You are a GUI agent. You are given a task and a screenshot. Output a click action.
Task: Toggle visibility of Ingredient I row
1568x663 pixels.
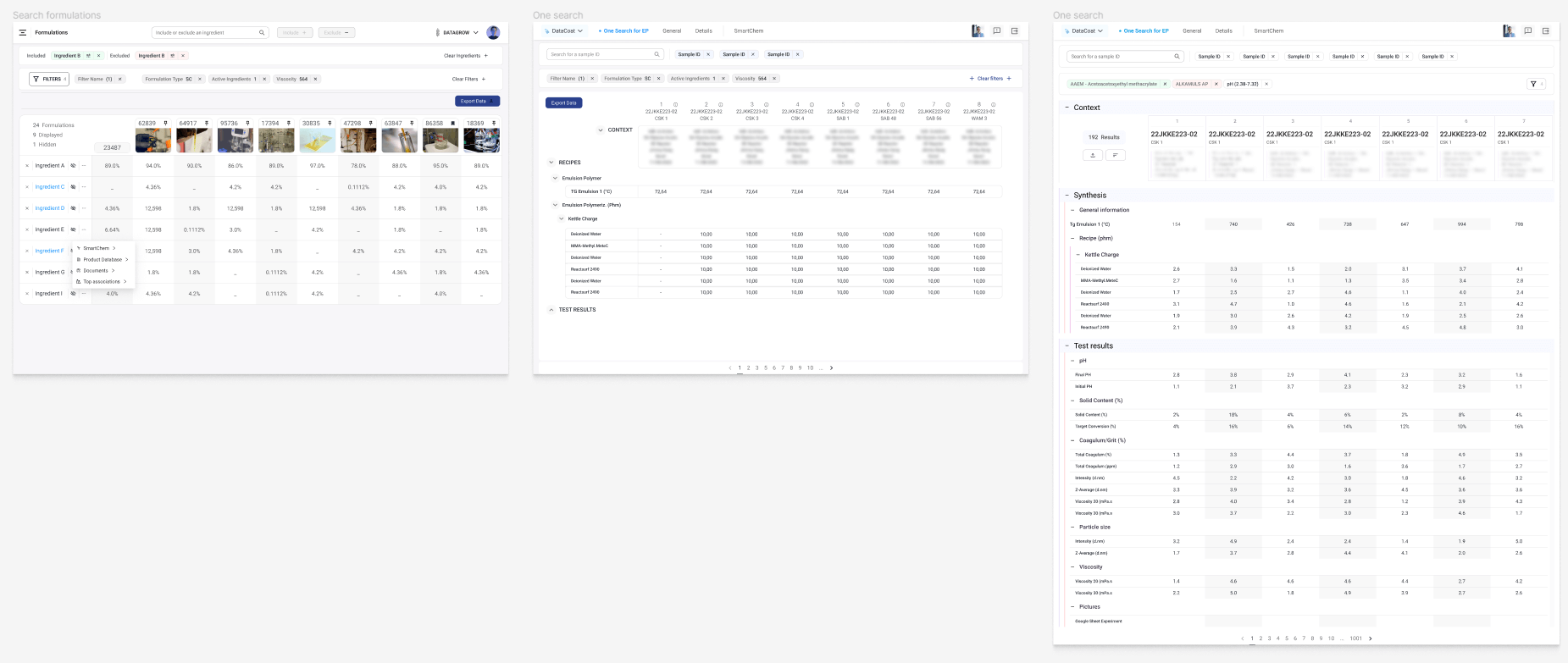[x=73, y=294]
